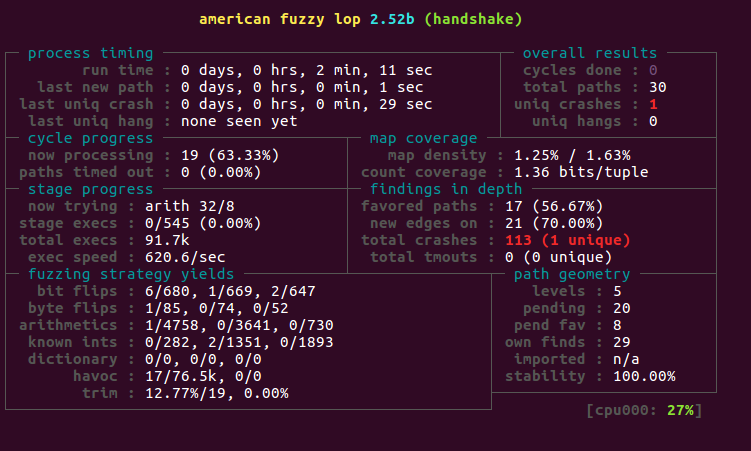Click the 'findings in depth' section header
Image resolution: width=751 pixels, height=451 pixels.
click(446, 189)
